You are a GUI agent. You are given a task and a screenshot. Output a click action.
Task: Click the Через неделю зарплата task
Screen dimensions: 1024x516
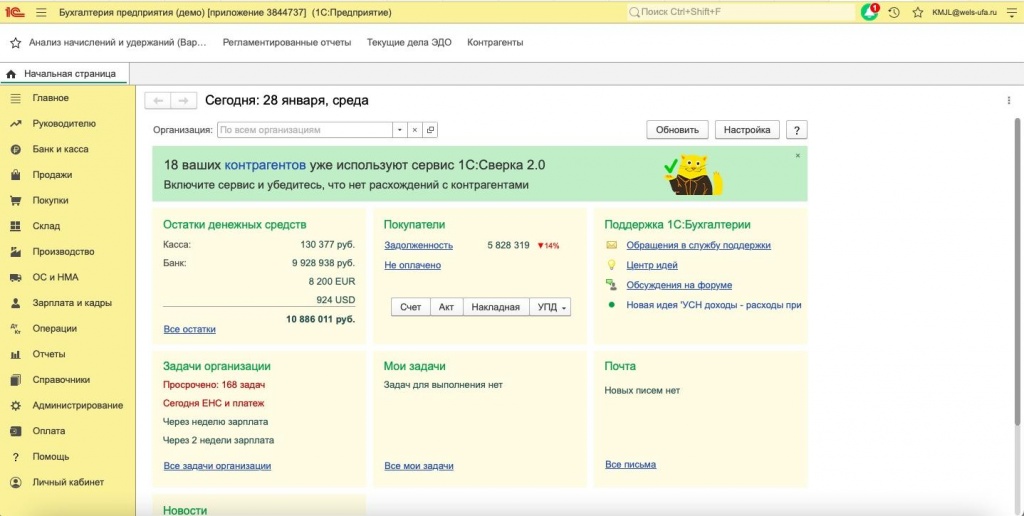(x=216, y=422)
